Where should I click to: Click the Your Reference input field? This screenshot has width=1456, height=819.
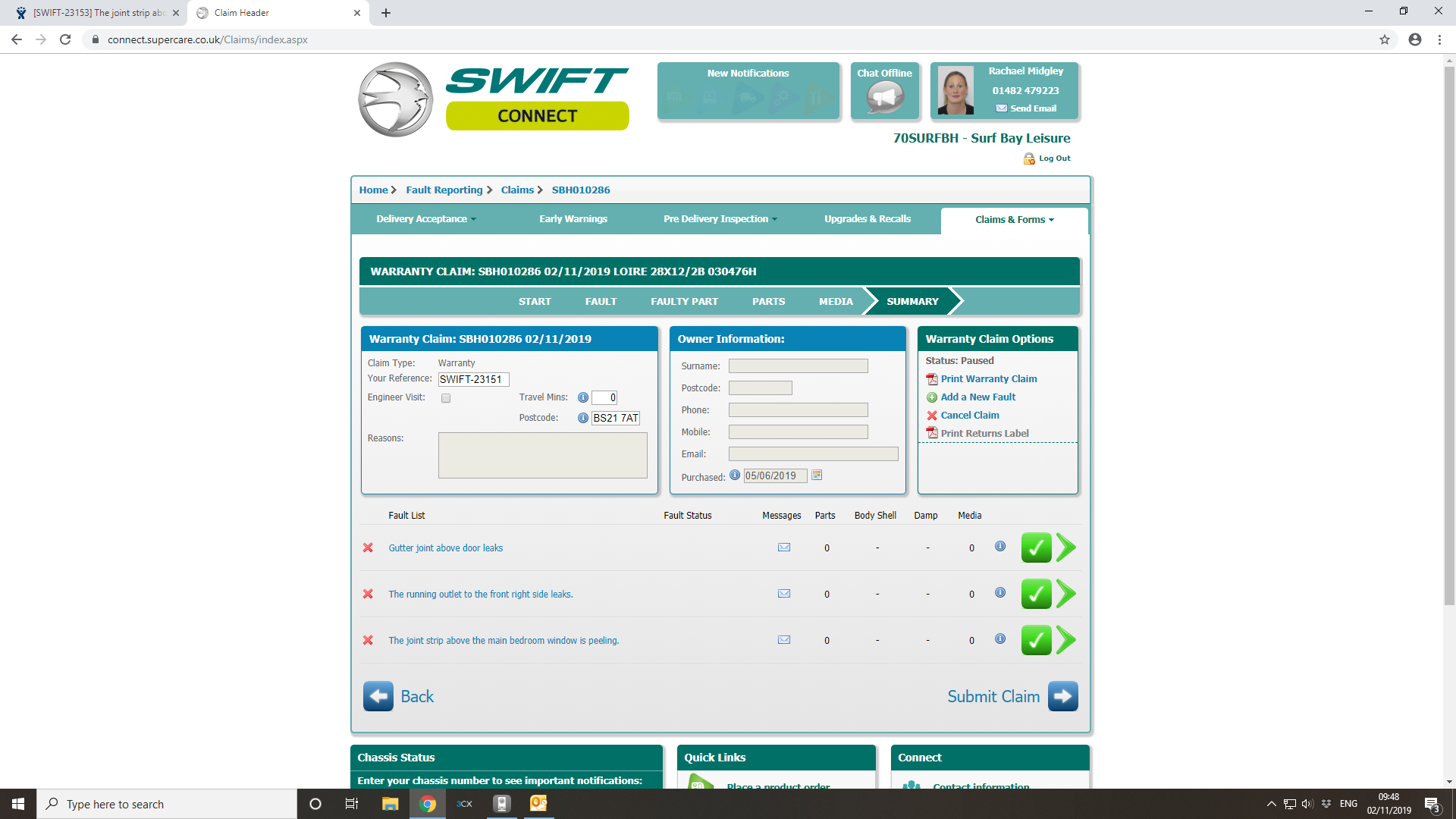473,379
